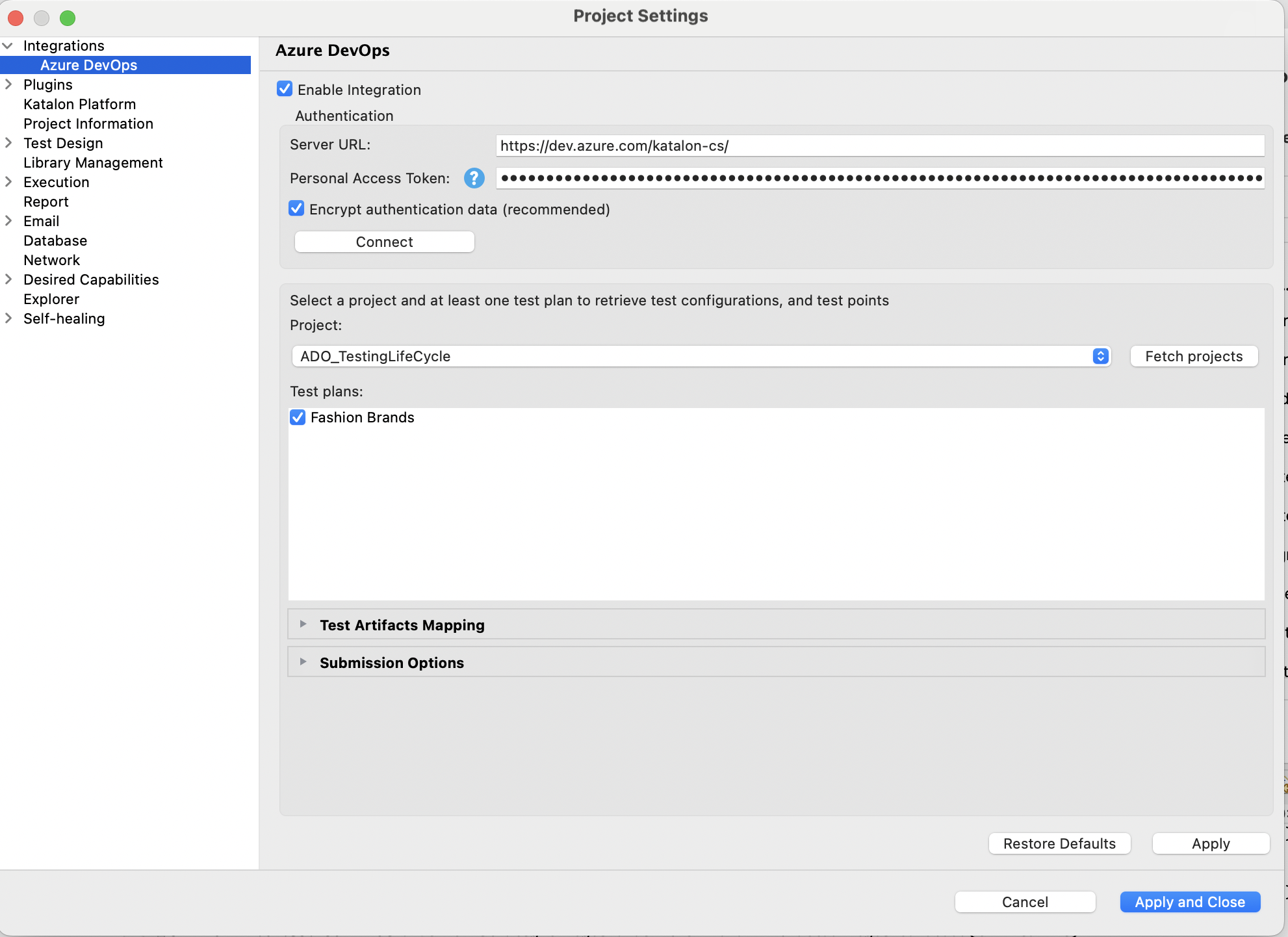Image resolution: width=1288 pixels, height=937 pixels.
Task: Deselect the Fashion Brands test plan
Action: [x=298, y=417]
